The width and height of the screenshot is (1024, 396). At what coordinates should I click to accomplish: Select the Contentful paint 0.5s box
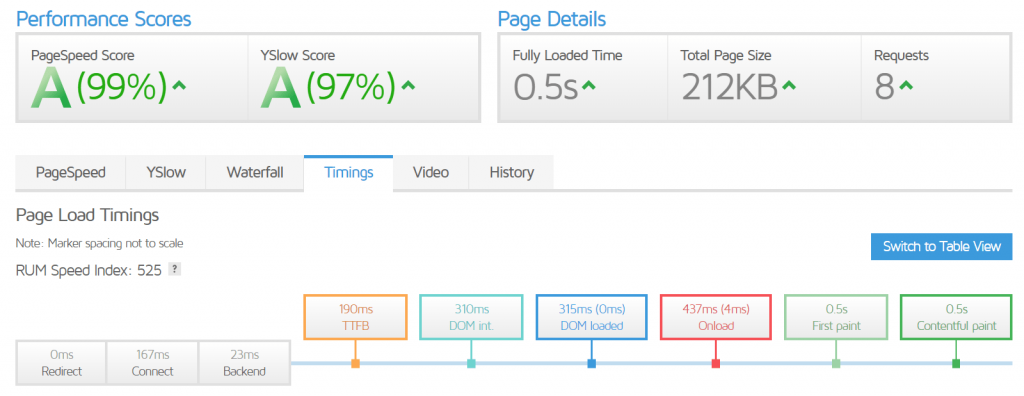pos(957,317)
